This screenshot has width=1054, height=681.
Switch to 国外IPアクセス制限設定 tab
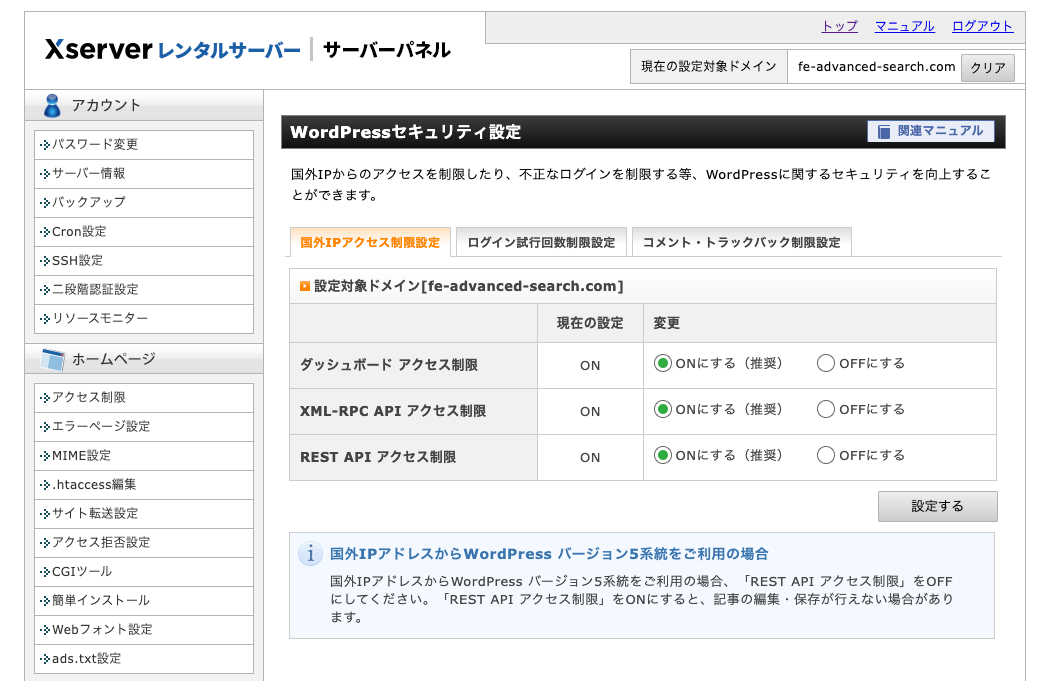point(370,242)
